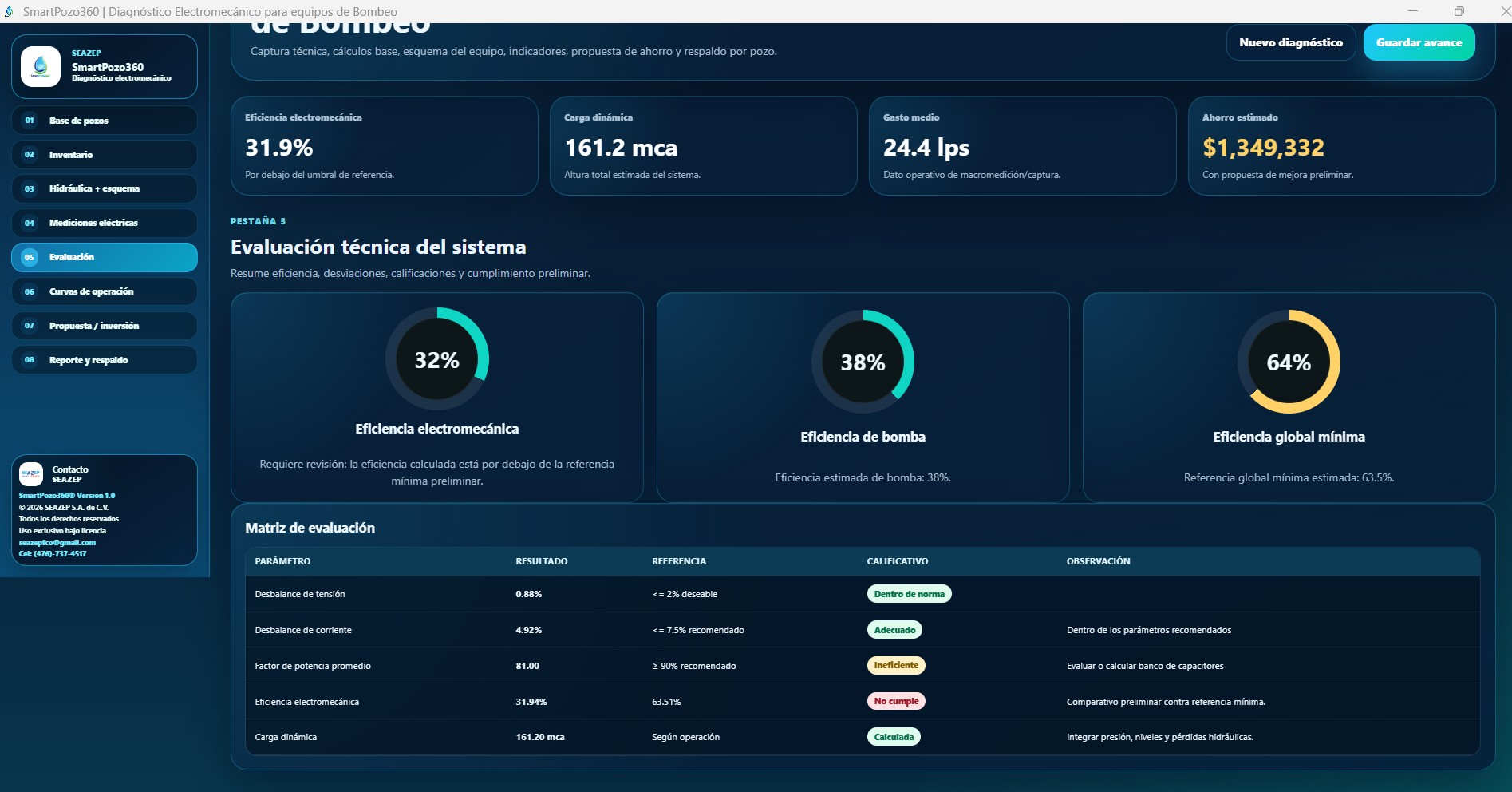This screenshot has height=792, width=1512.
Task: Click the 0.88% result value
Action: (529, 594)
